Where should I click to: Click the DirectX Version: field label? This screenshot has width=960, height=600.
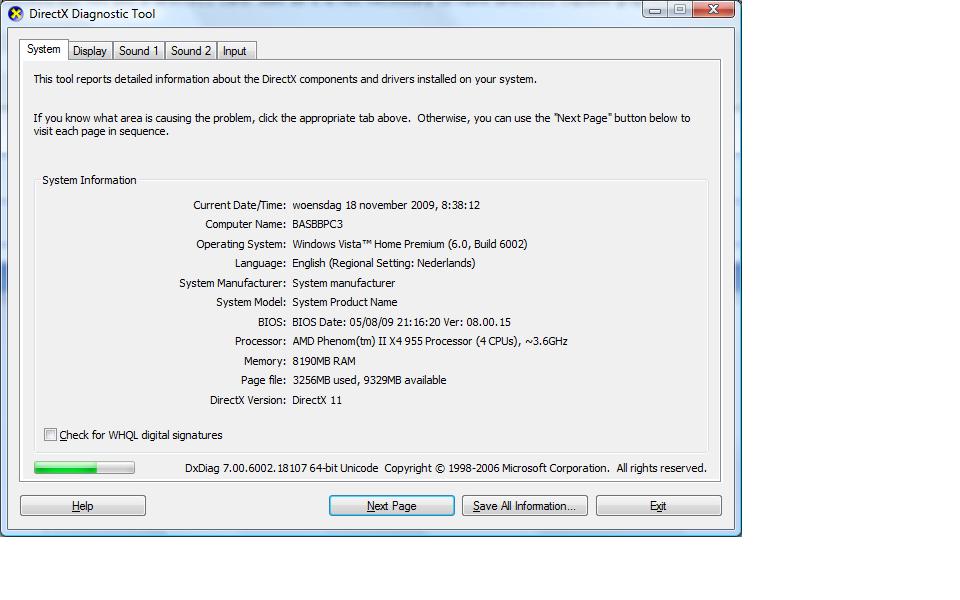248,400
